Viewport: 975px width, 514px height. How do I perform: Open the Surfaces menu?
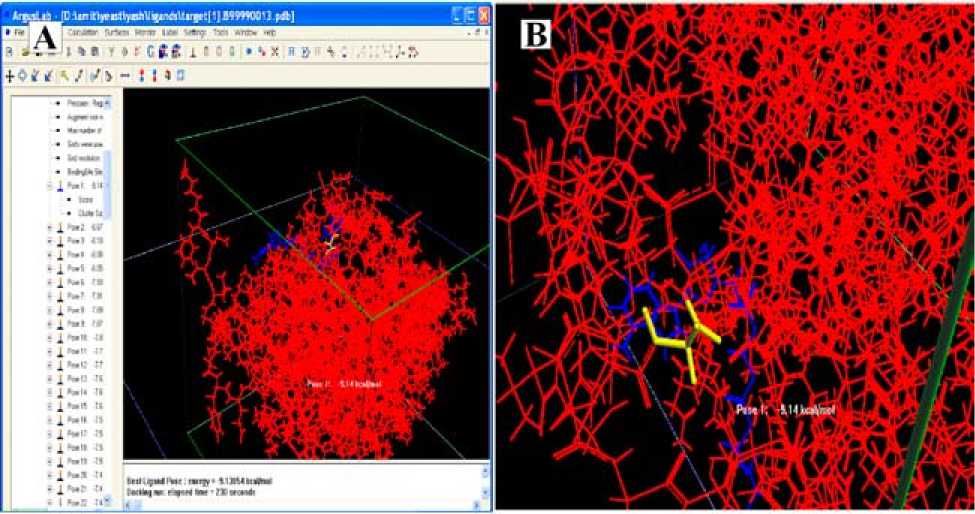117,32
